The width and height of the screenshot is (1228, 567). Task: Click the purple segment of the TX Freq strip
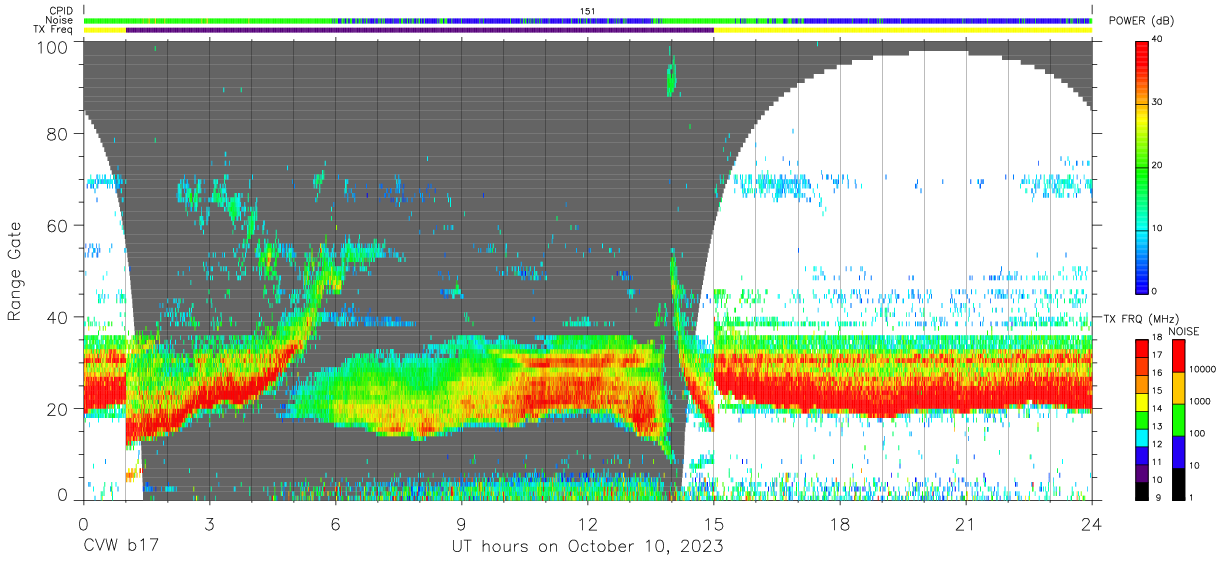[x=420, y=30]
